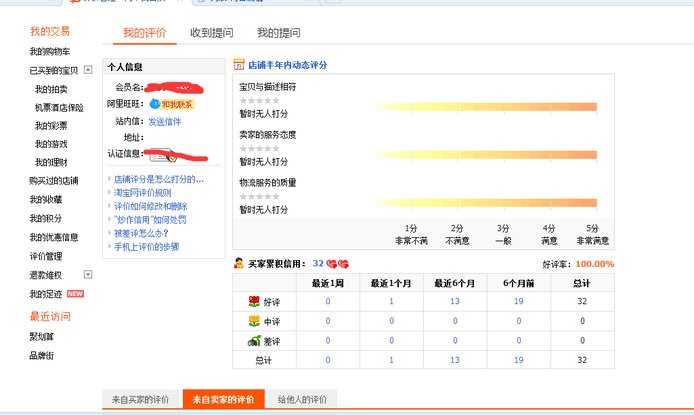Click the 店铺半年内动态评分 calendar icon
The width and height of the screenshot is (694, 415).
pyautogui.click(x=239, y=65)
